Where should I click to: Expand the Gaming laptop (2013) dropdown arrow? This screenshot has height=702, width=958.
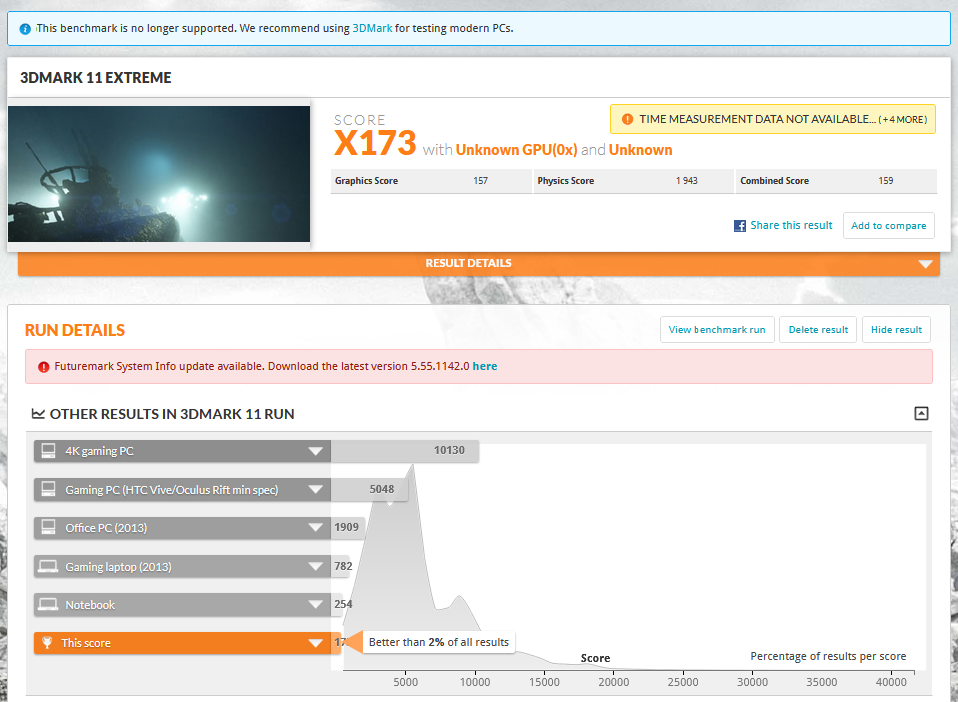(315, 566)
